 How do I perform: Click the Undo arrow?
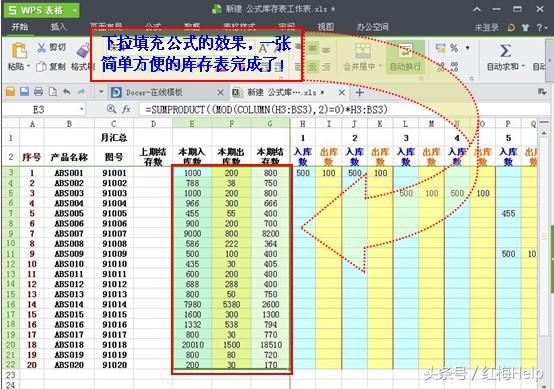pos(66,92)
